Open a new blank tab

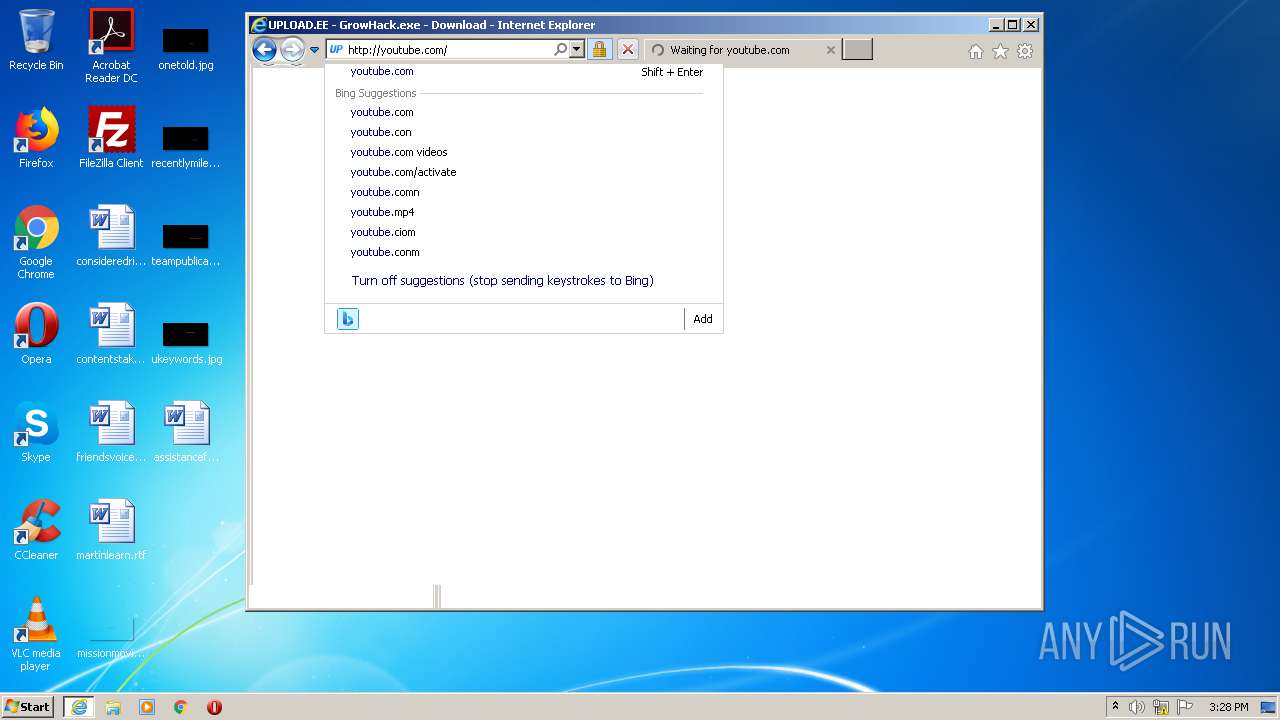tap(857, 50)
